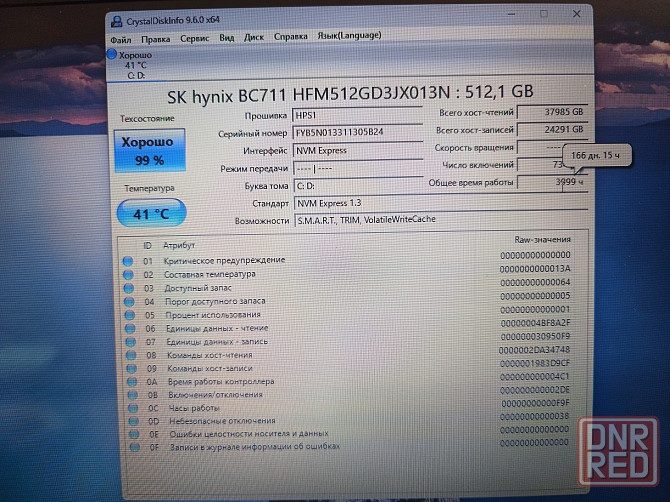670x502 pixels.
Task: Click status icon for Включения/отключения
Action: click(x=132, y=395)
